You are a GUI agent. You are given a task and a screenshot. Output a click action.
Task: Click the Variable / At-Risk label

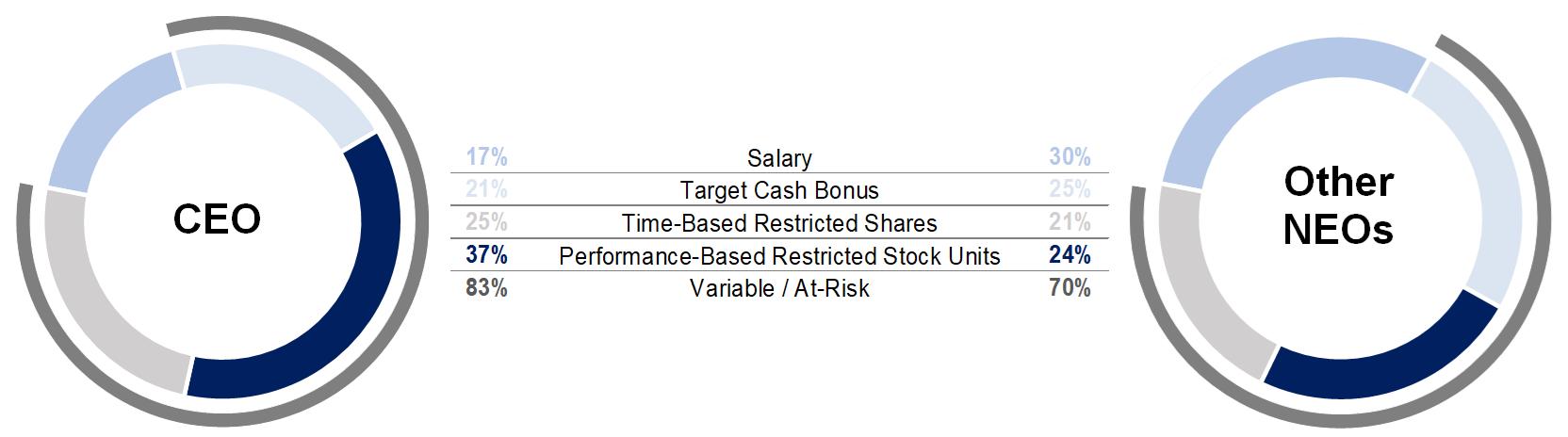pos(779,288)
